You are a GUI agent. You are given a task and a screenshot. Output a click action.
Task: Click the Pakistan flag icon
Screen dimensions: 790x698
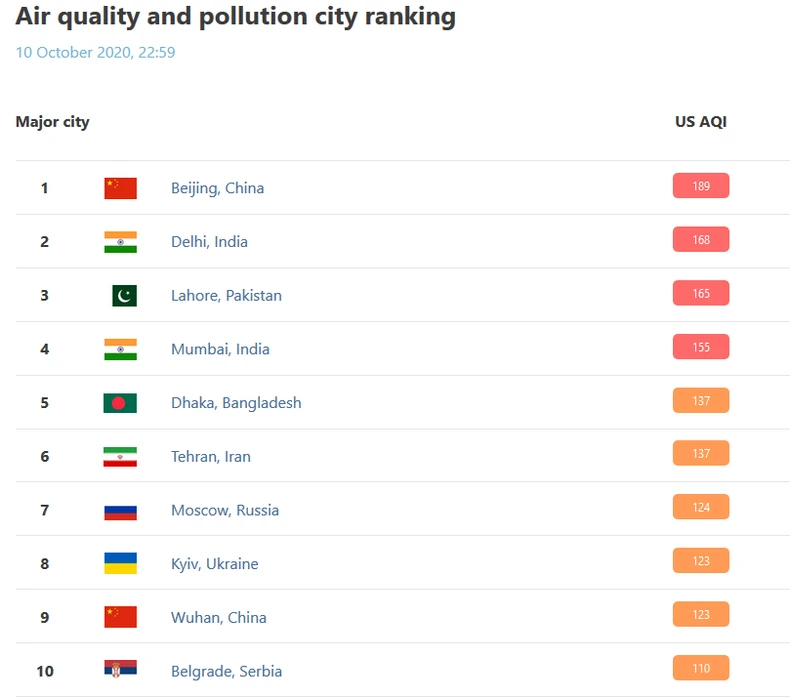[x=124, y=295]
